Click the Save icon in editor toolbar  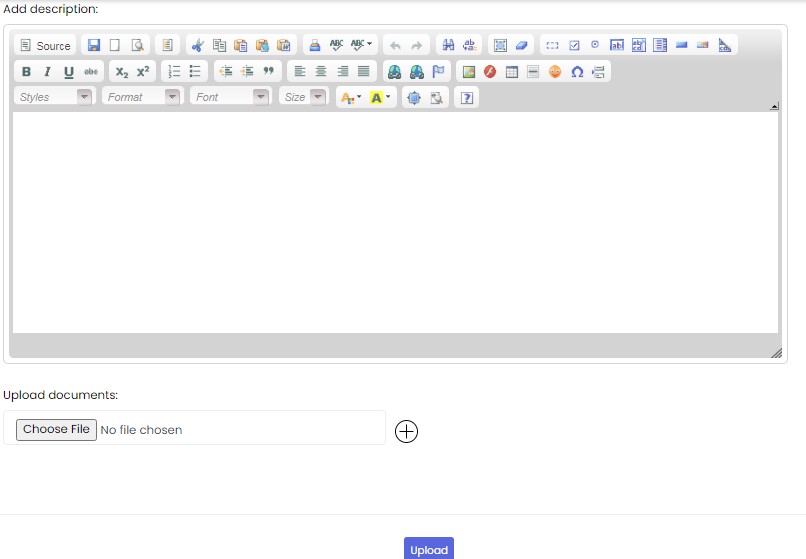pos(94,46)
